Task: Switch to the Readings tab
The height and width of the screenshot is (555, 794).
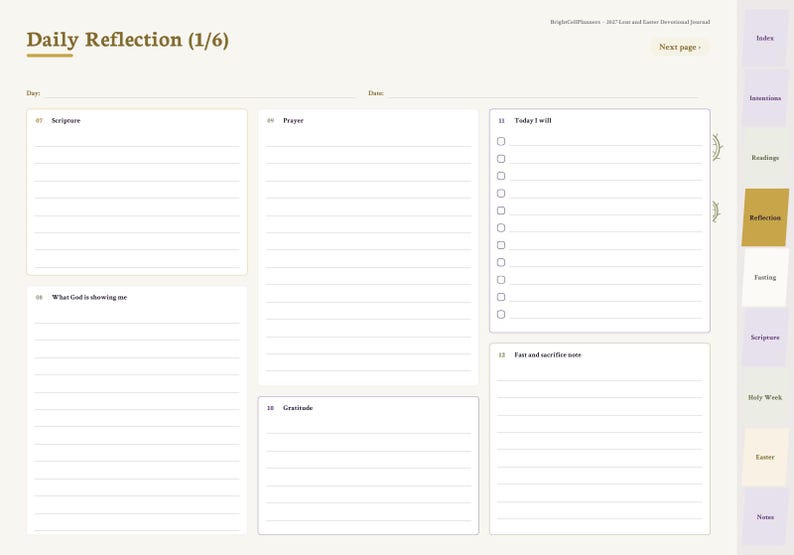Action: pos(765,157)
